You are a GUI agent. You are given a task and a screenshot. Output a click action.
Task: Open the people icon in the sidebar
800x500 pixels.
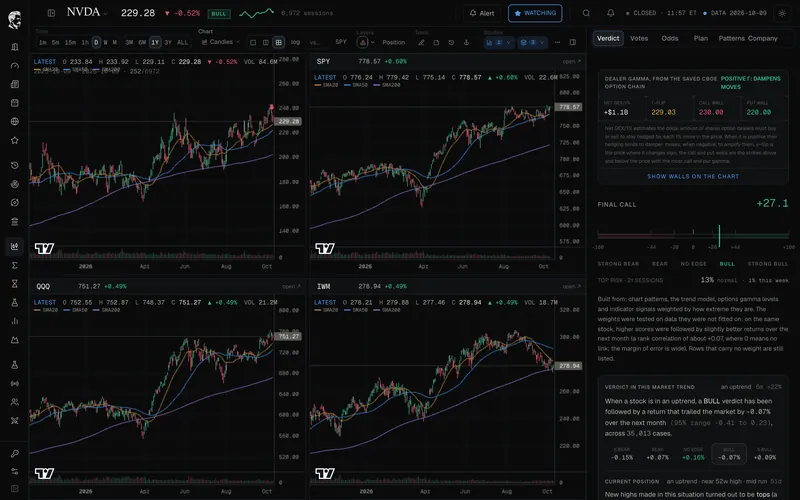pyautogui.click(x=15, y=402)
